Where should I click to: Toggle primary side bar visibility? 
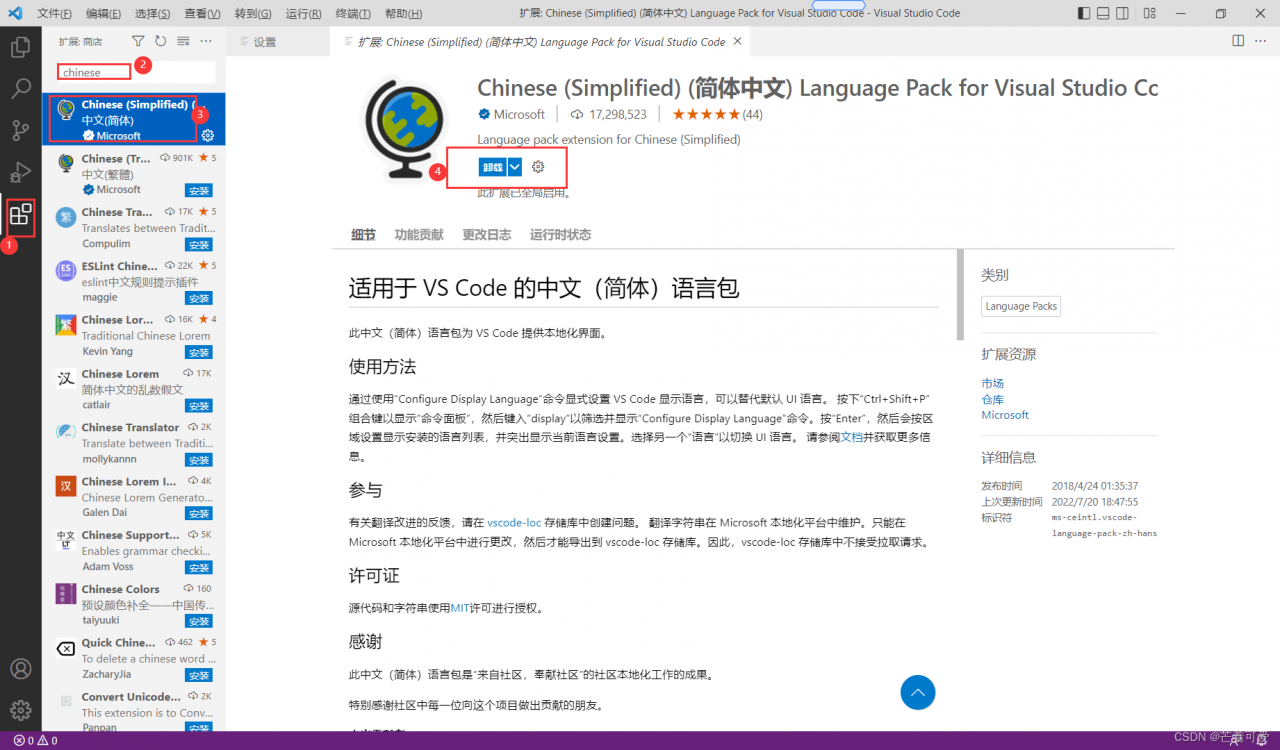(1085, 13)
